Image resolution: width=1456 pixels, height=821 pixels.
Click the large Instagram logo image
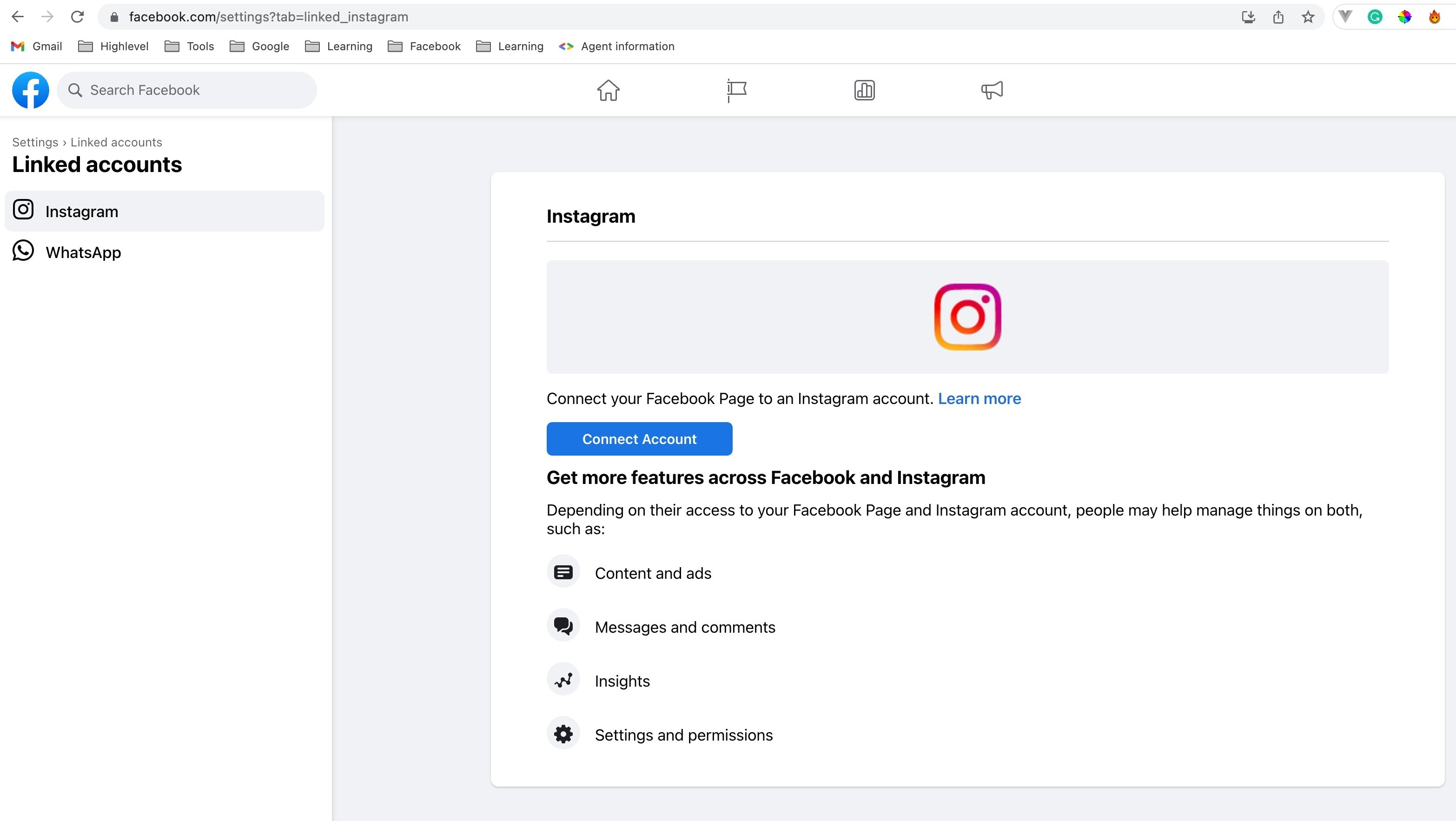[x=967, y=317]
